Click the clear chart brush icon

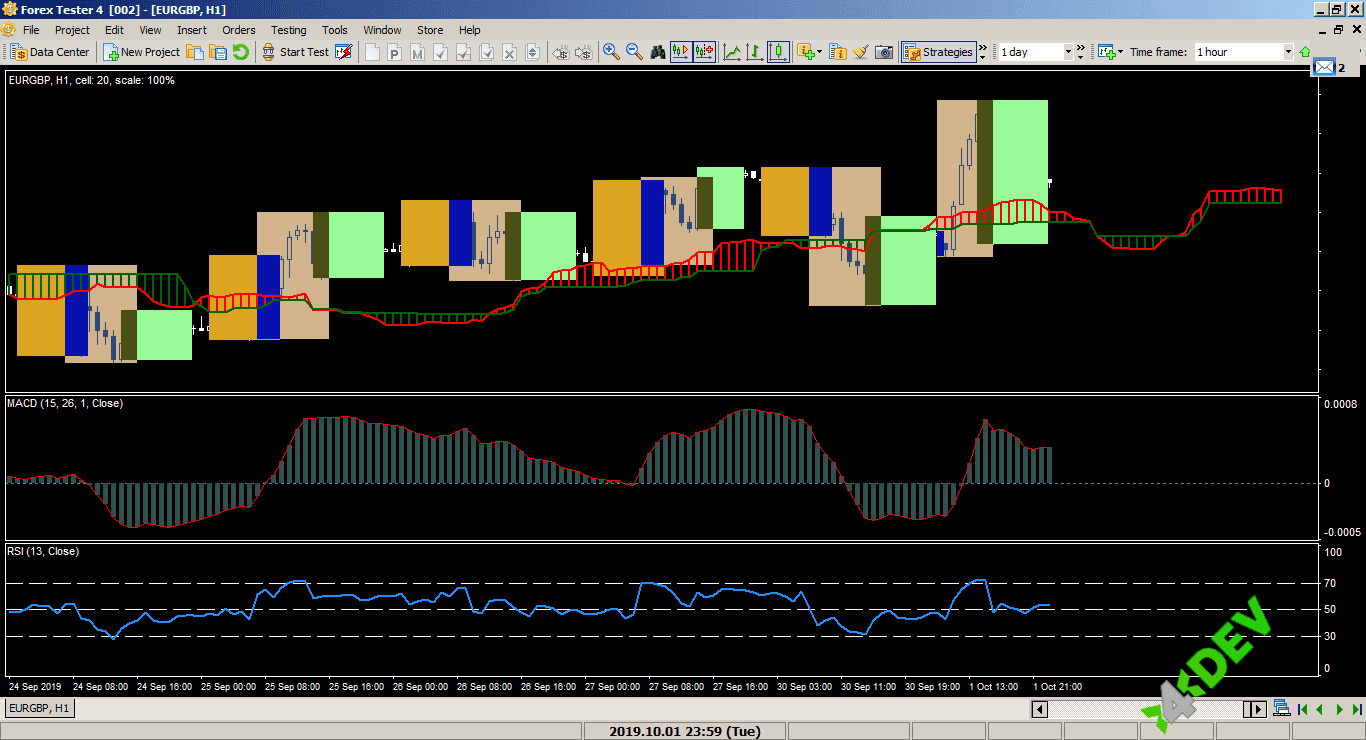pos(861,51)
